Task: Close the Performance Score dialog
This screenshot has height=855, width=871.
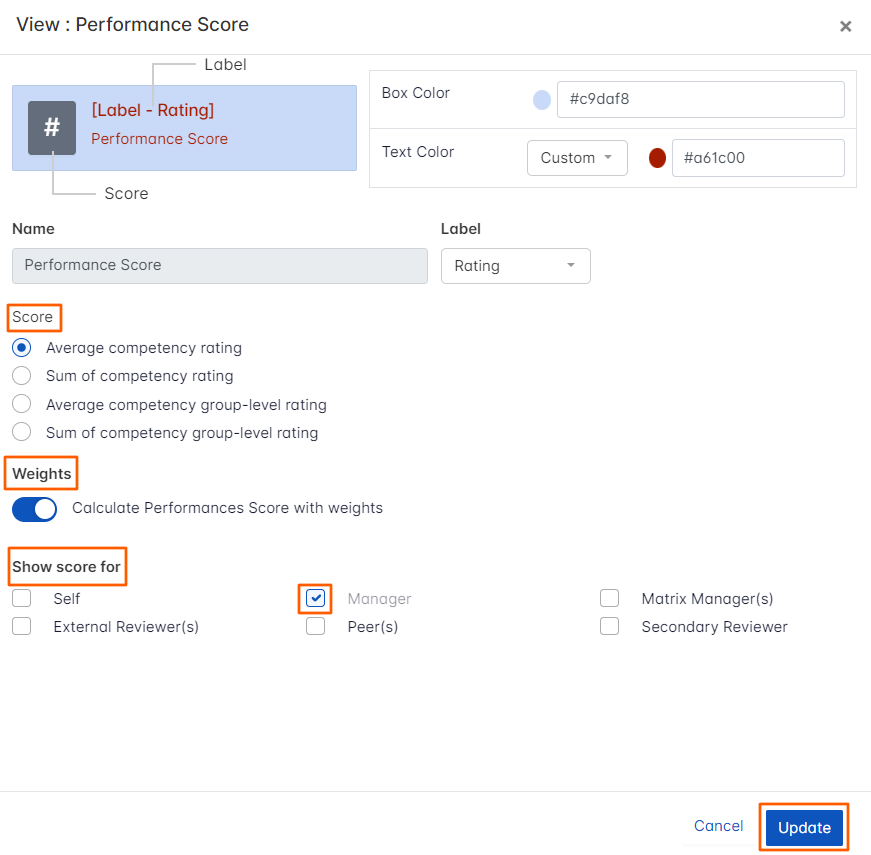Action: pos(845,27)
